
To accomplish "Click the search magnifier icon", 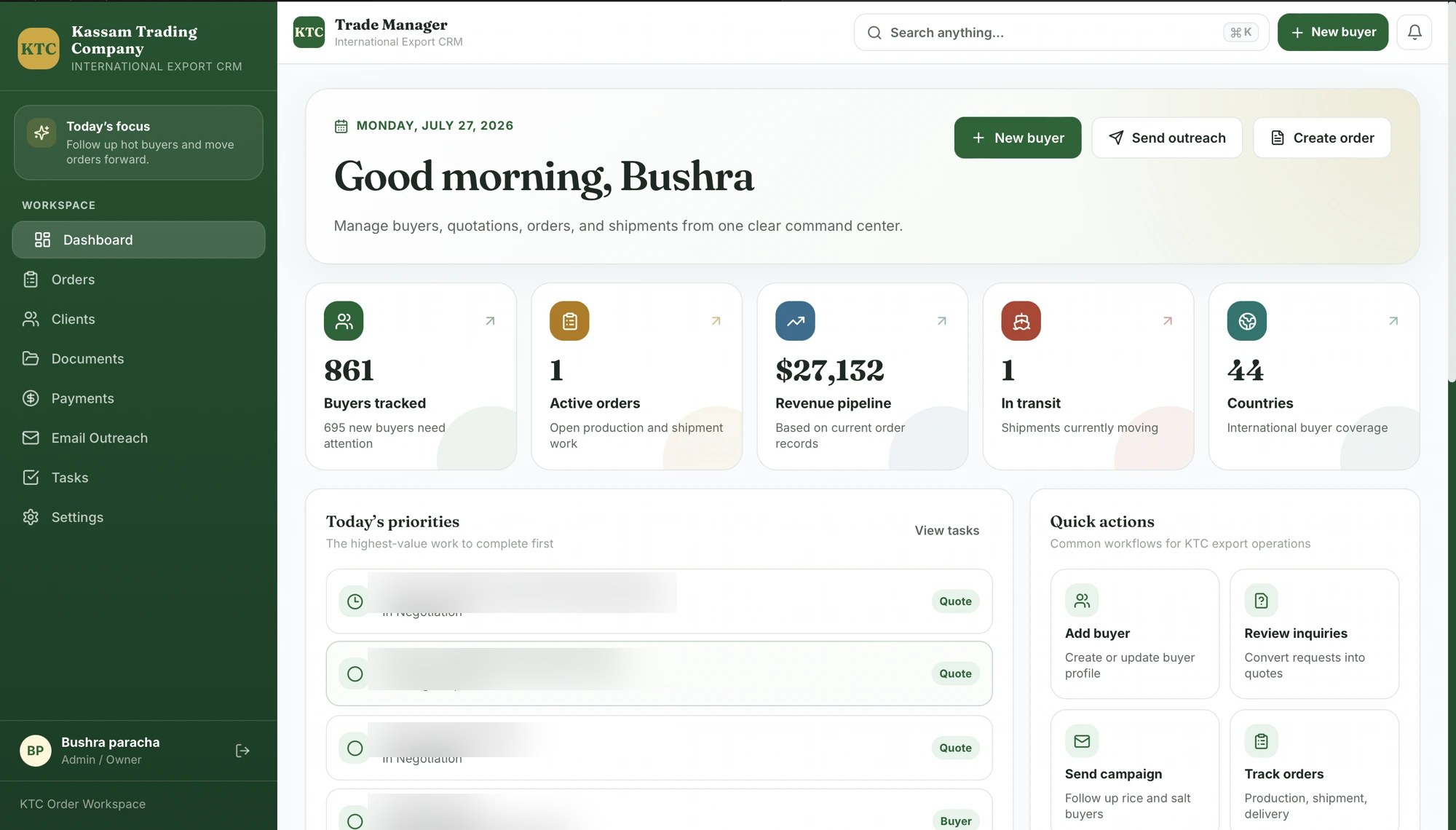I will pos(874,33).
